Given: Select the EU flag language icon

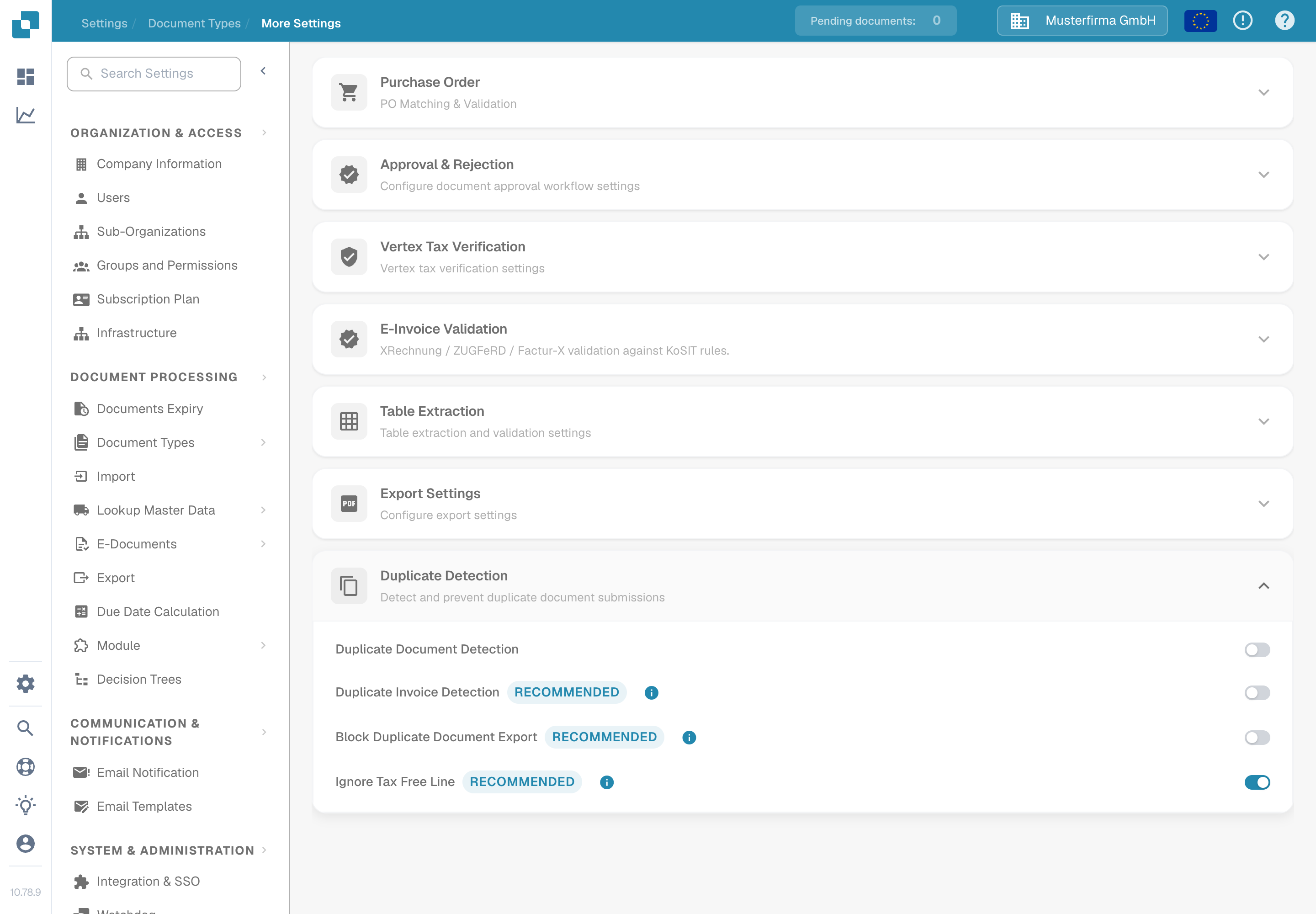Looking at the screenshot, I should click(1200, 21).
